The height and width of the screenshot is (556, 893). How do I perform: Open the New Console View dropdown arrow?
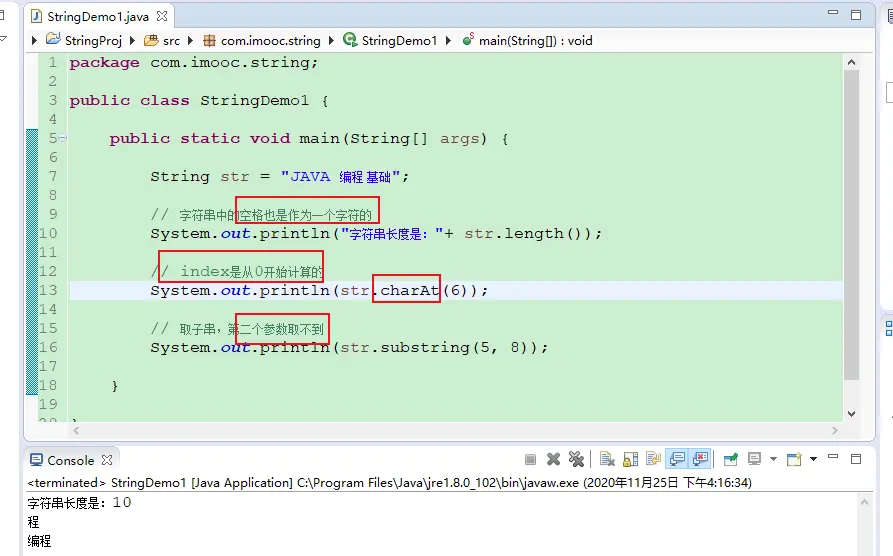point(813,460)
